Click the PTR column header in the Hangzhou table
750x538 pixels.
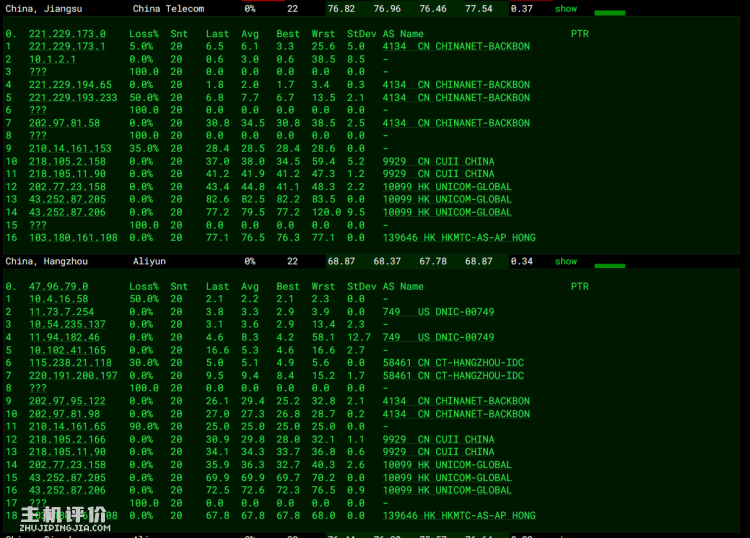pyautogui.click(x=580, y=286)
